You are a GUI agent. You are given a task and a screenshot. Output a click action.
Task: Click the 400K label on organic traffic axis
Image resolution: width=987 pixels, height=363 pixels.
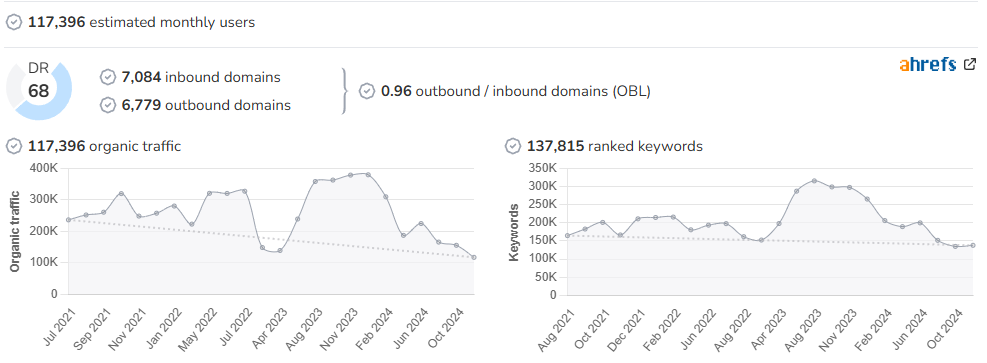click(x=43, y=168)
